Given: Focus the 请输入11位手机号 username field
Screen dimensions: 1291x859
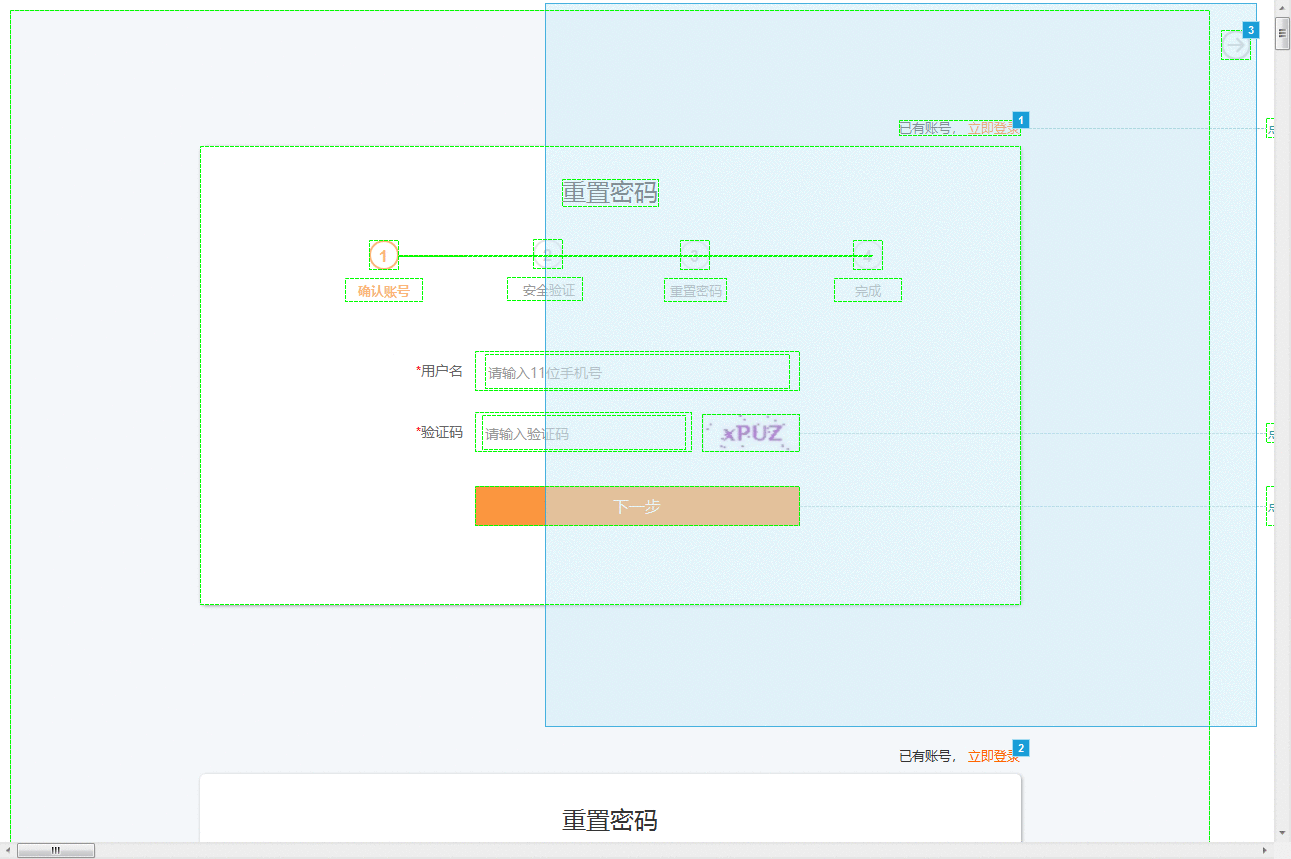Looking at the screenshot, I should [x=637, y=372].
